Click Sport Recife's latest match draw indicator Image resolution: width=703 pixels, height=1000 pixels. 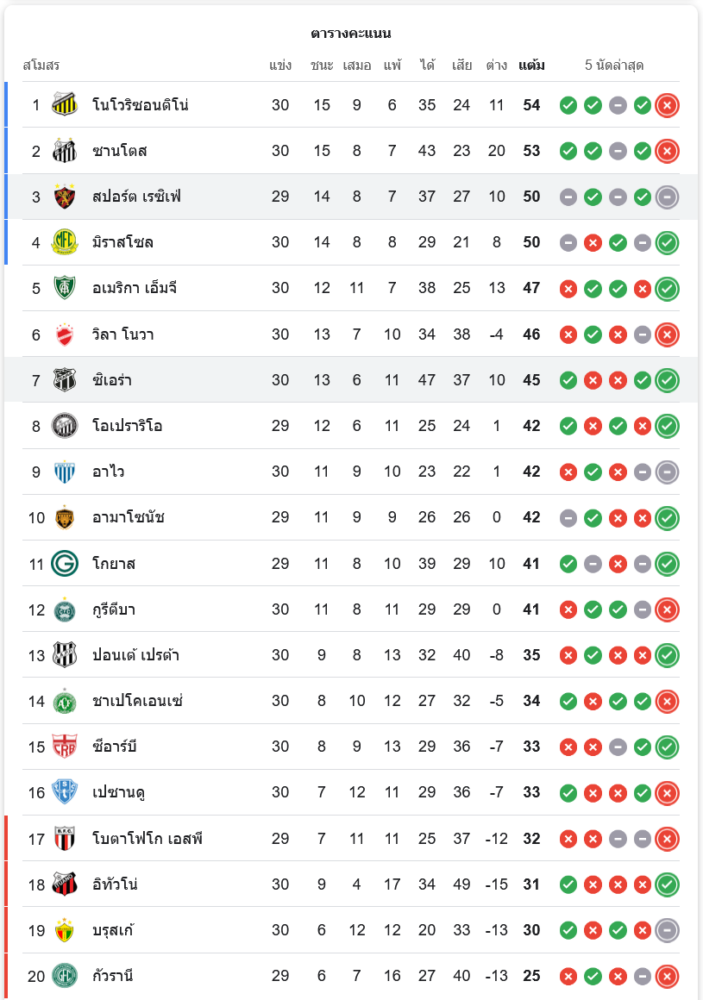[667, 197]
